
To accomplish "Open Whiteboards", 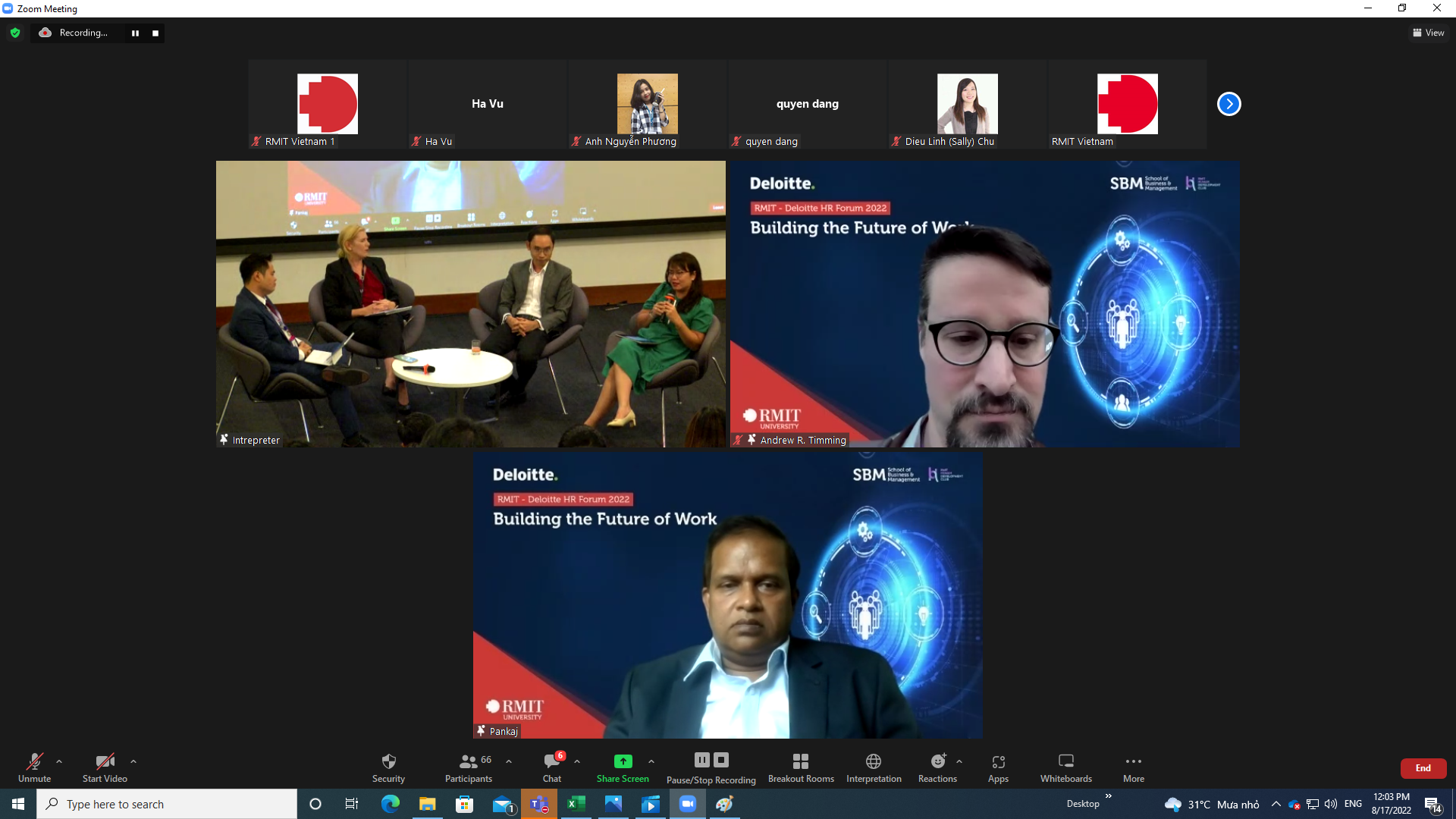I will [1066, 767].
